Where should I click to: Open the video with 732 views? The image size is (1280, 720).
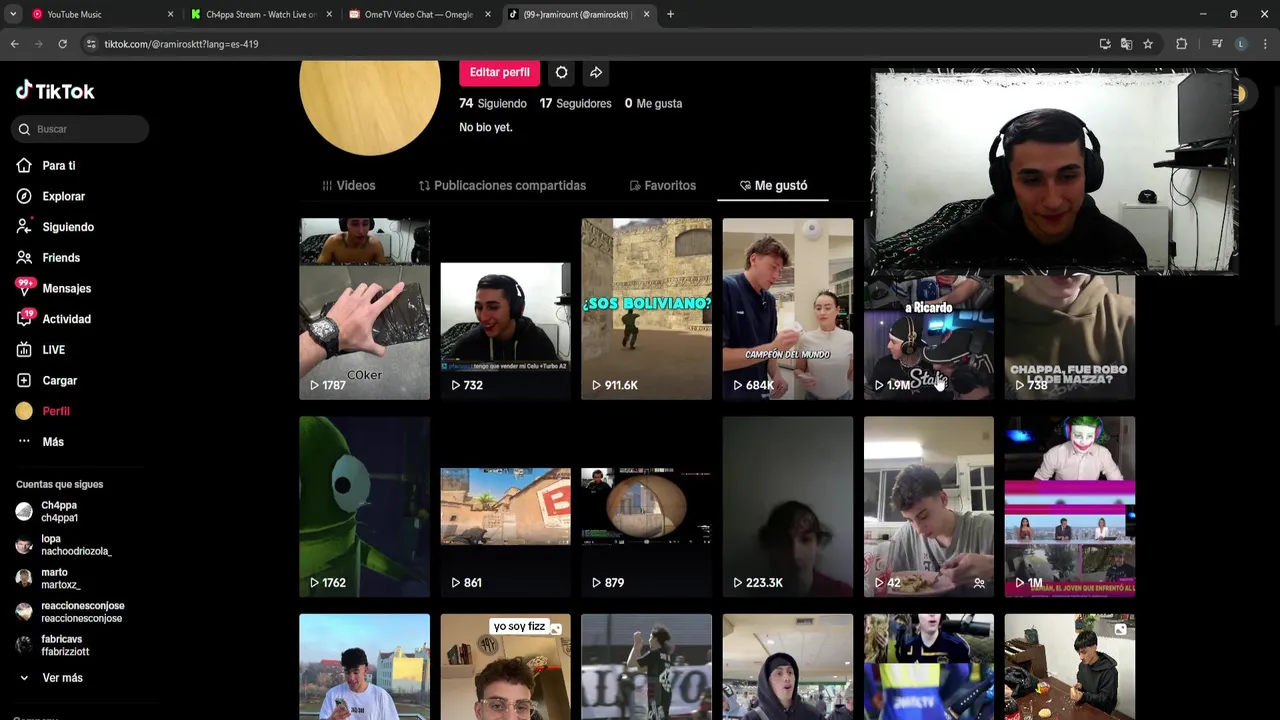tap(505, 309)
